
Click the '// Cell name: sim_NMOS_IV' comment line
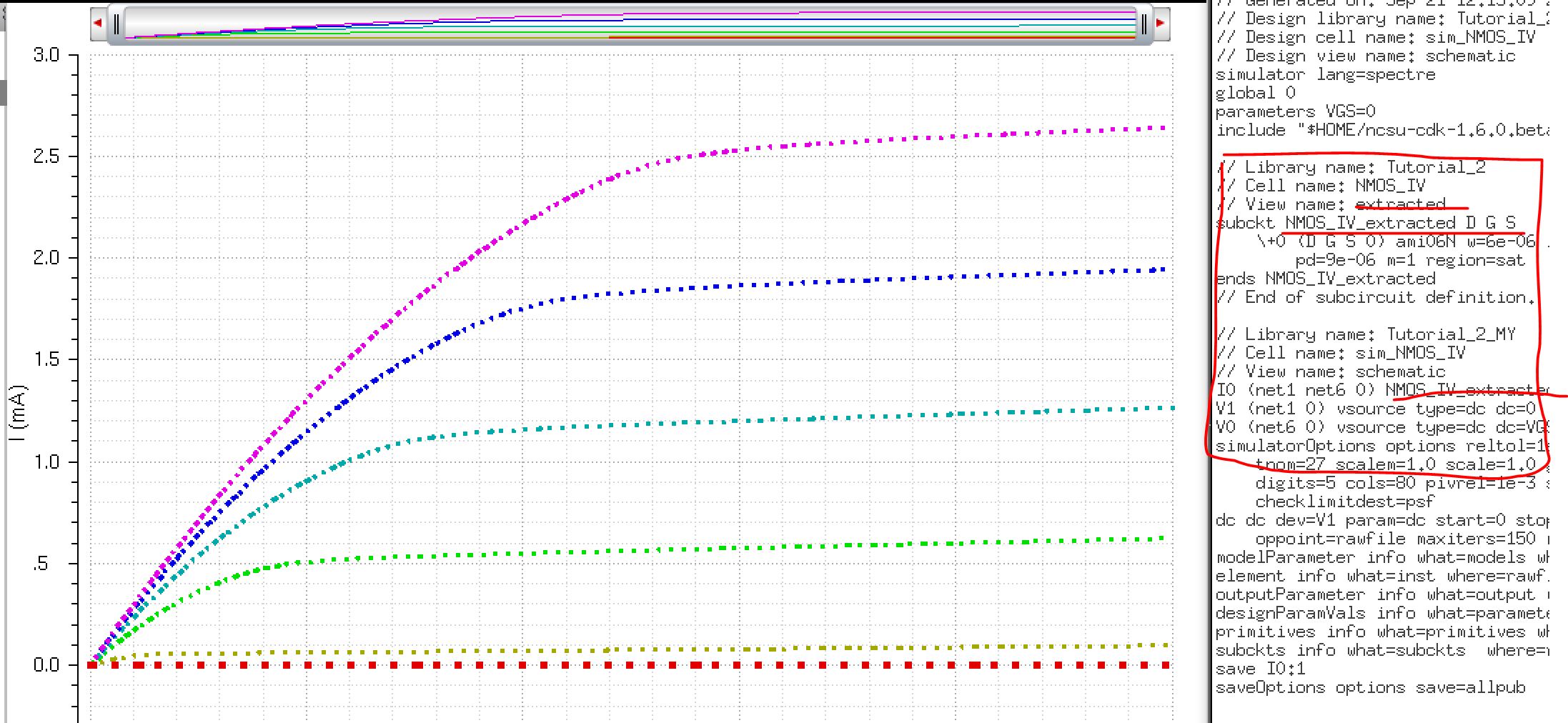pos(1341,354)
